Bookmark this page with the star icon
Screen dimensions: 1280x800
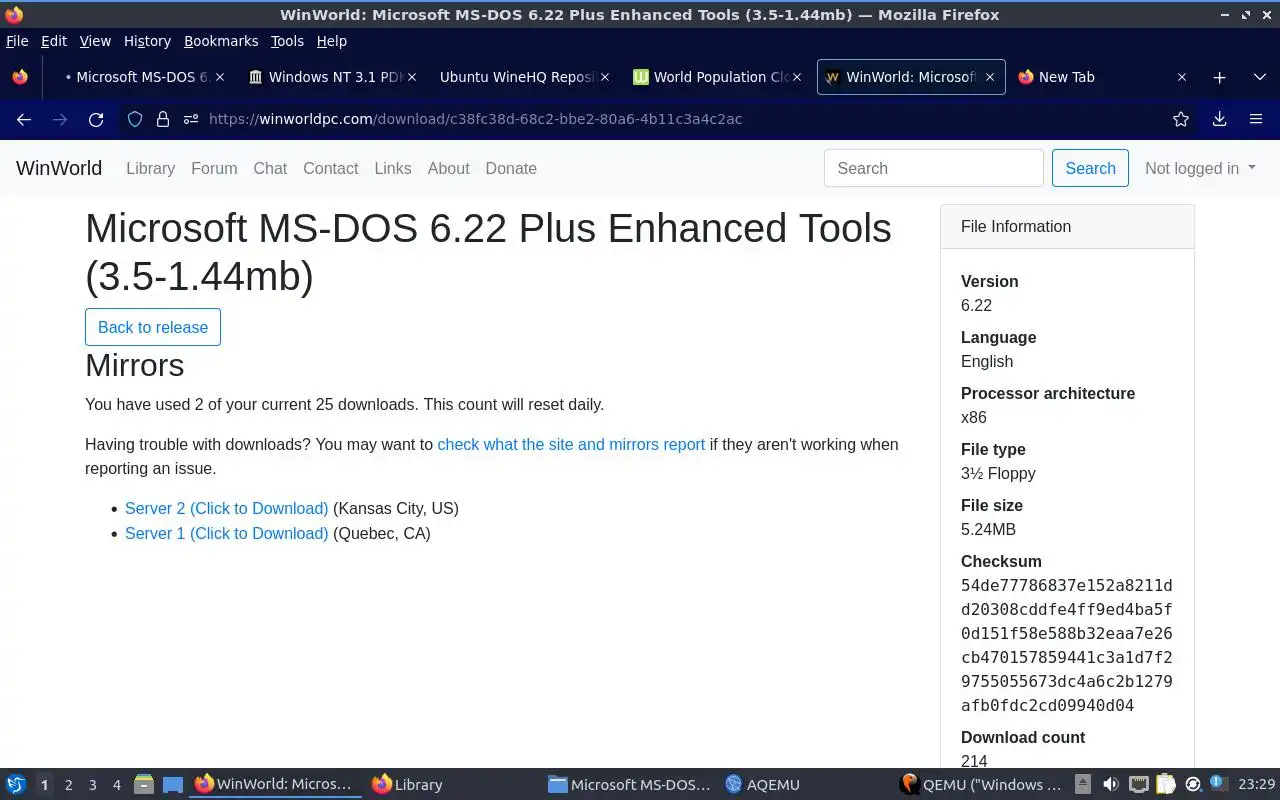(1181, 119)
